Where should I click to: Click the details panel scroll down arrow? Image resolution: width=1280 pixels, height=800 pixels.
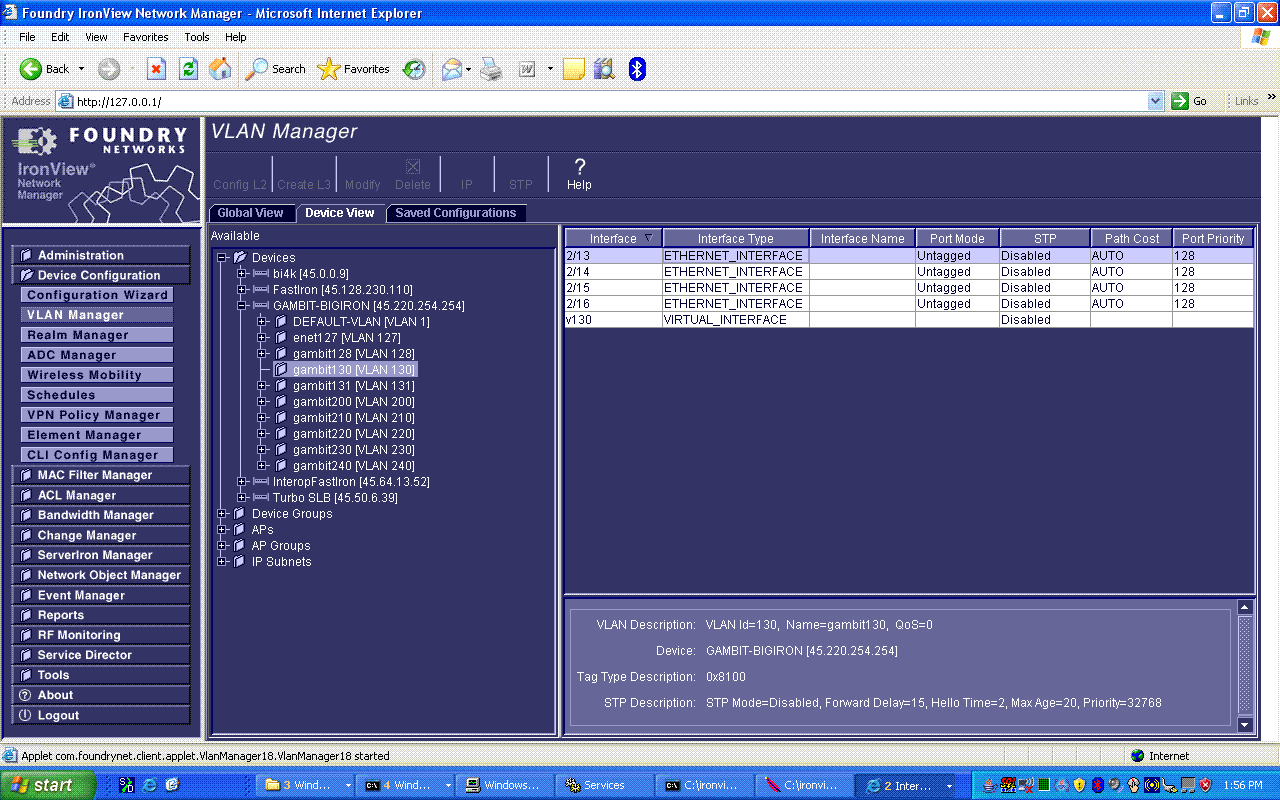1245,724
